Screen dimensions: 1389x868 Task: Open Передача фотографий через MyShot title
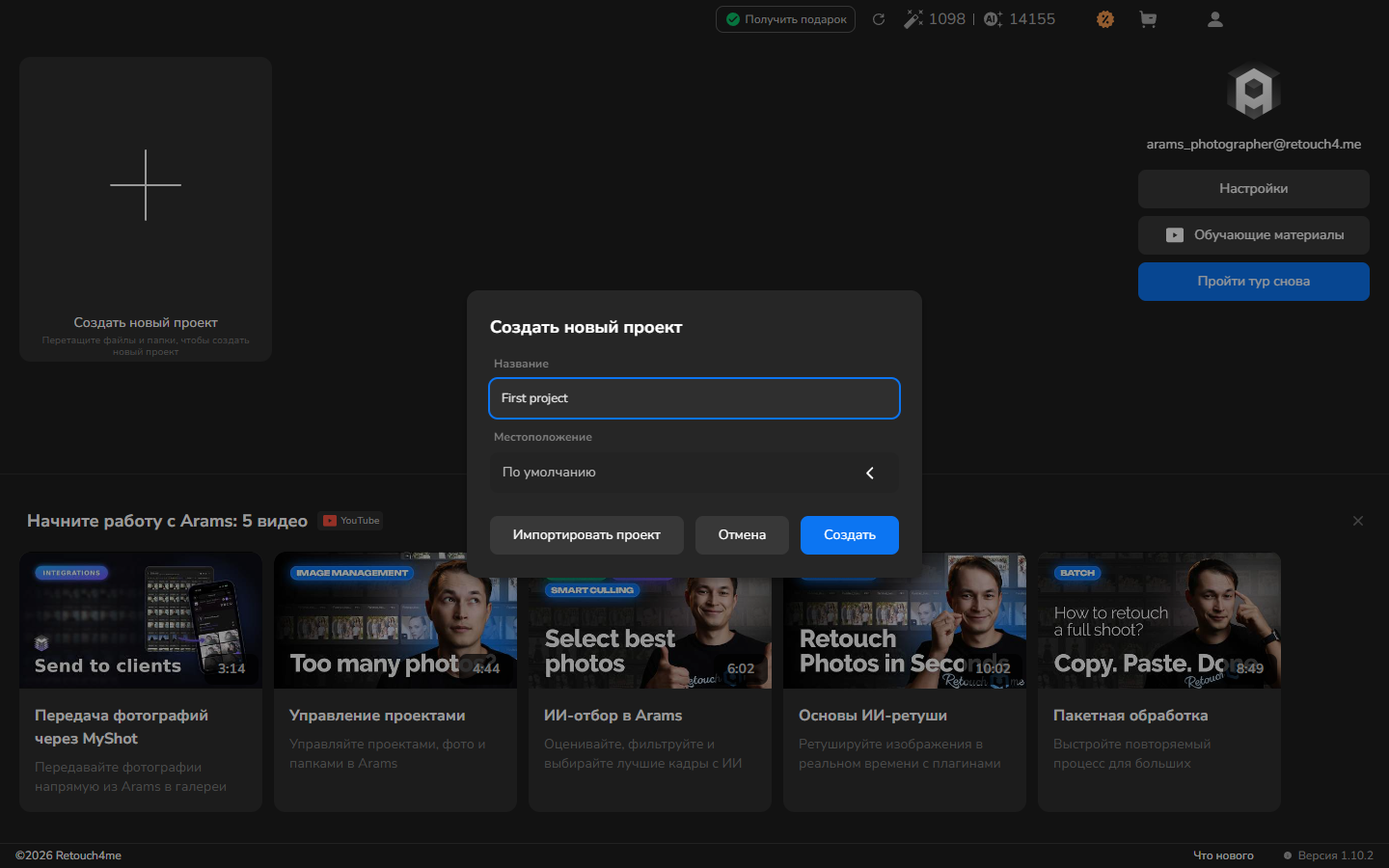[122, 727]
